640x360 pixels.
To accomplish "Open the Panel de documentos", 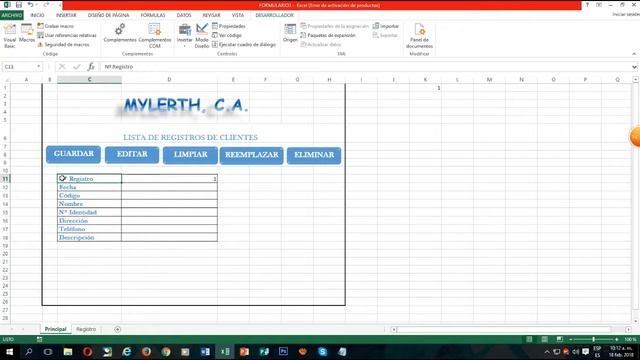I will [x=419, y=36].
